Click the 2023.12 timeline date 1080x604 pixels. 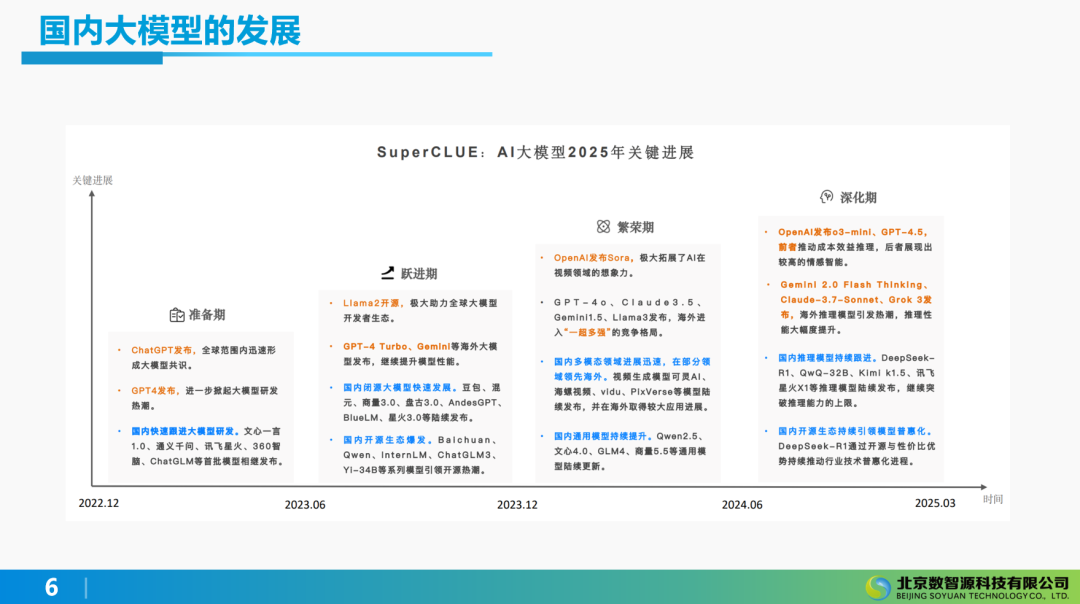tap(517, 505)
